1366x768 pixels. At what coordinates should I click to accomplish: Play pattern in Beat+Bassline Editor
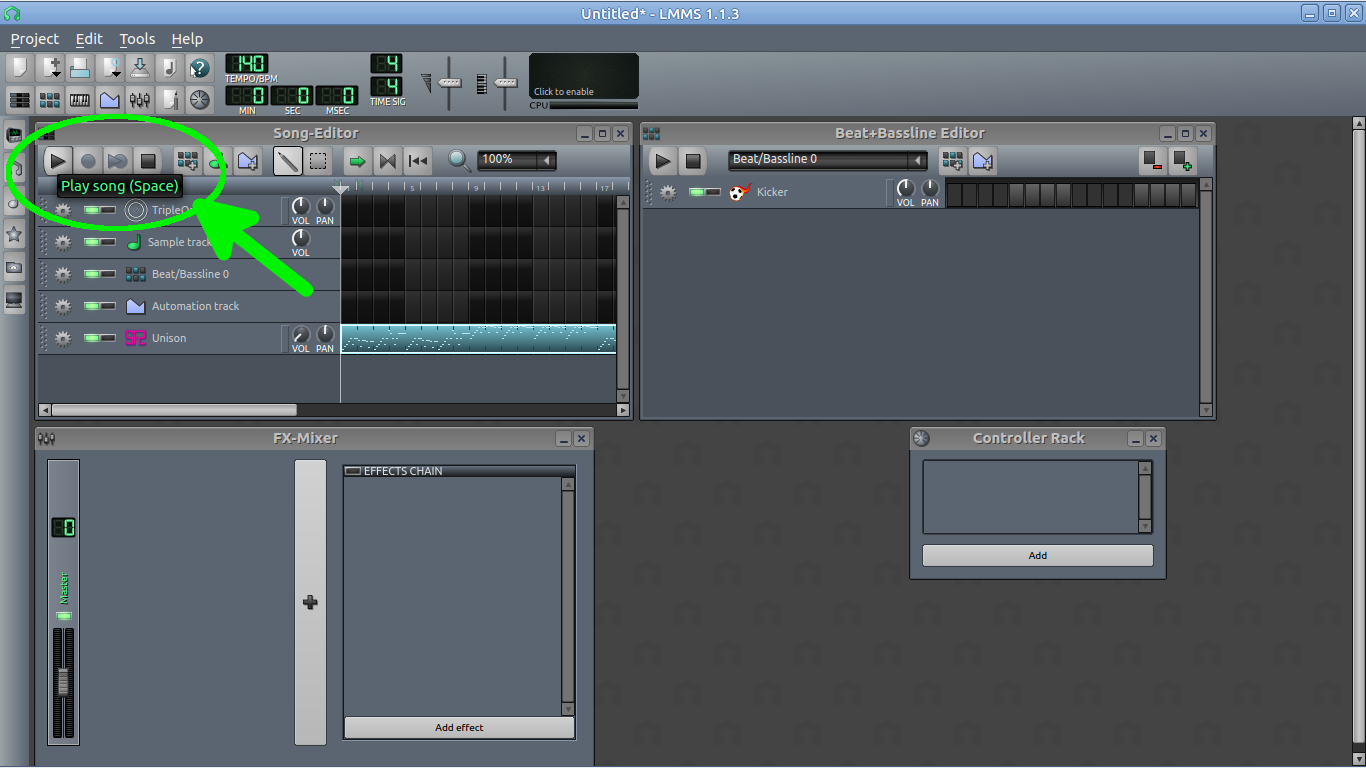(x=663, y=160)
